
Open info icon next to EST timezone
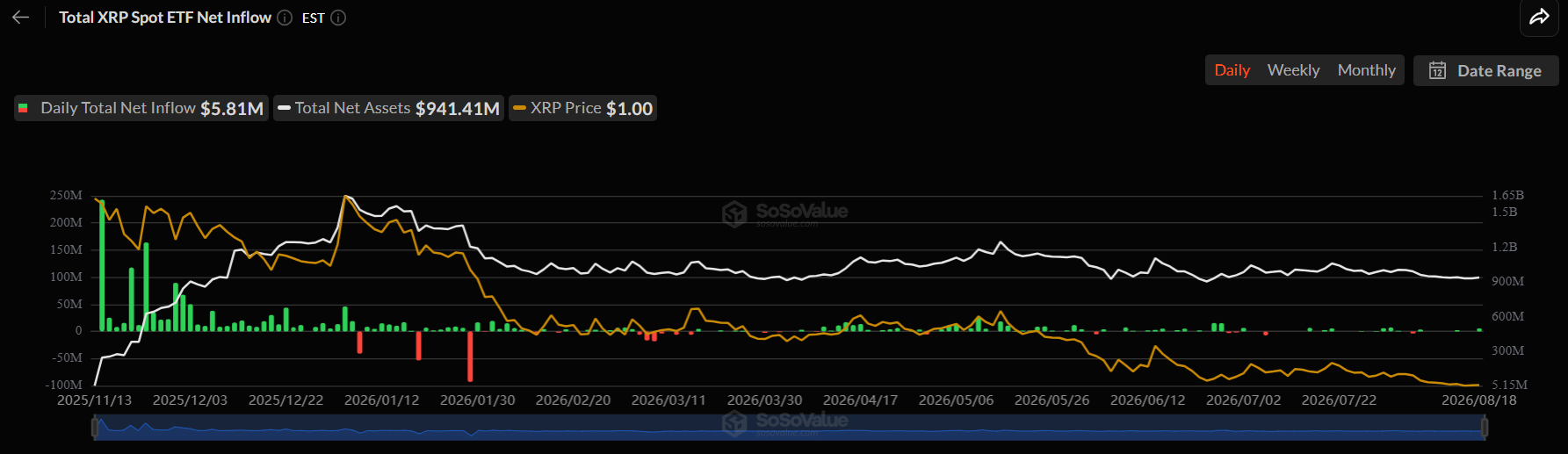(338, 18)
